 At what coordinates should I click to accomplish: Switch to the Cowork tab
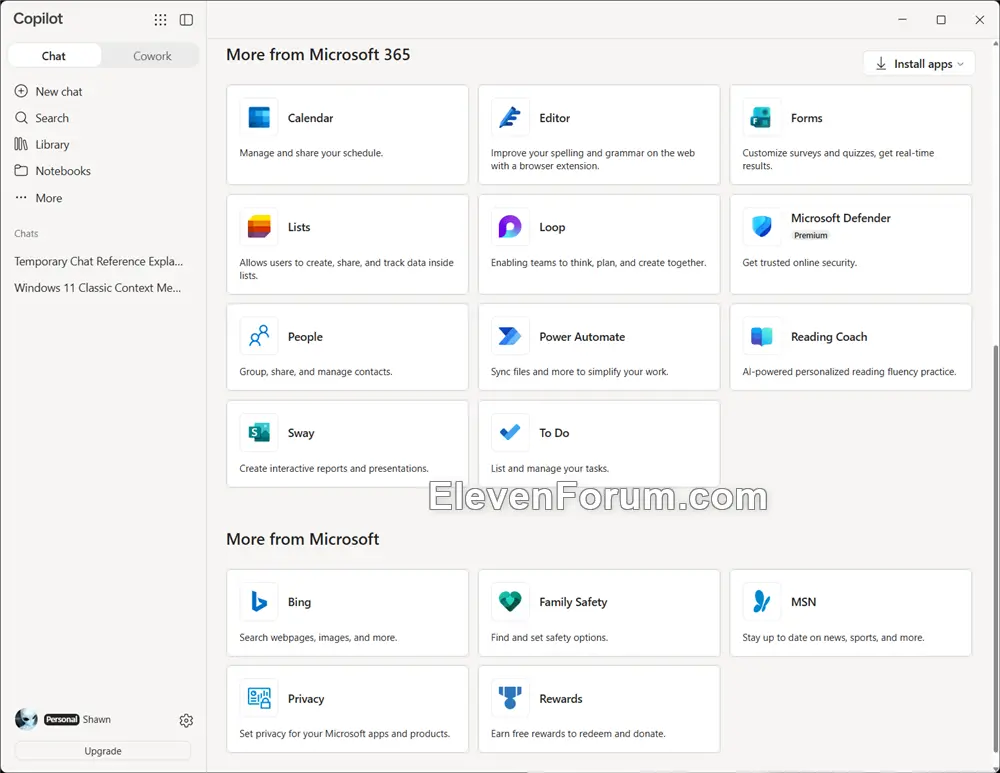[x=152, y=55]
